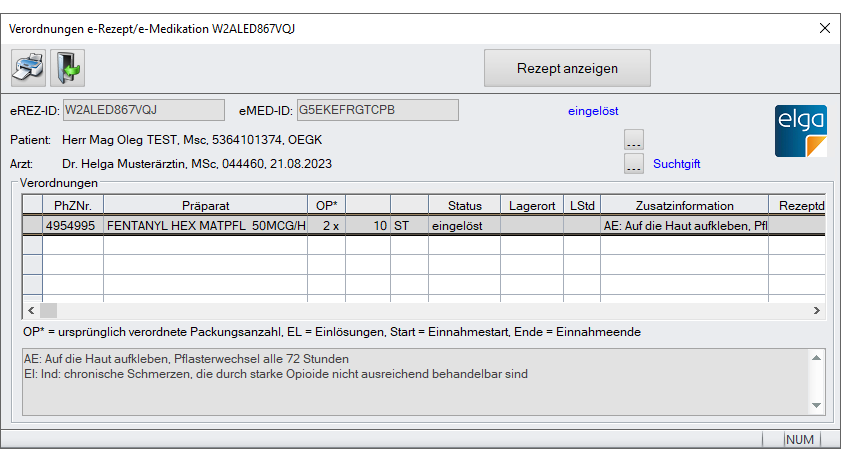The image size is (841, 449).
Task: Click the Zusatzinformation column header
Action: click(683, 205)
